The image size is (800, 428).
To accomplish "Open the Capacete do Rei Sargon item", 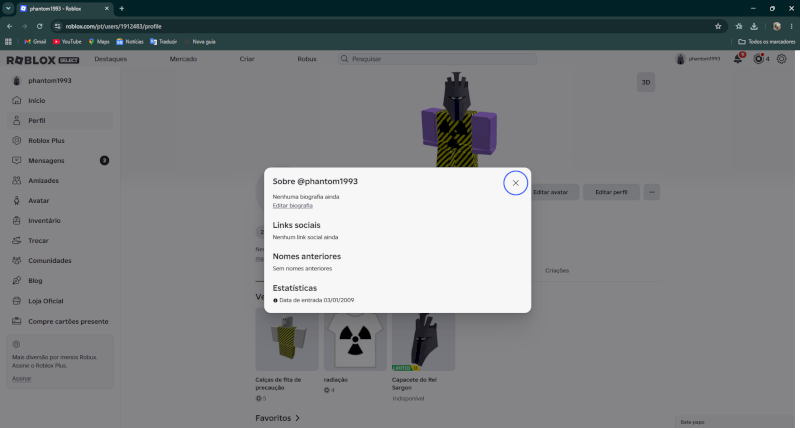I will (423, 340).
